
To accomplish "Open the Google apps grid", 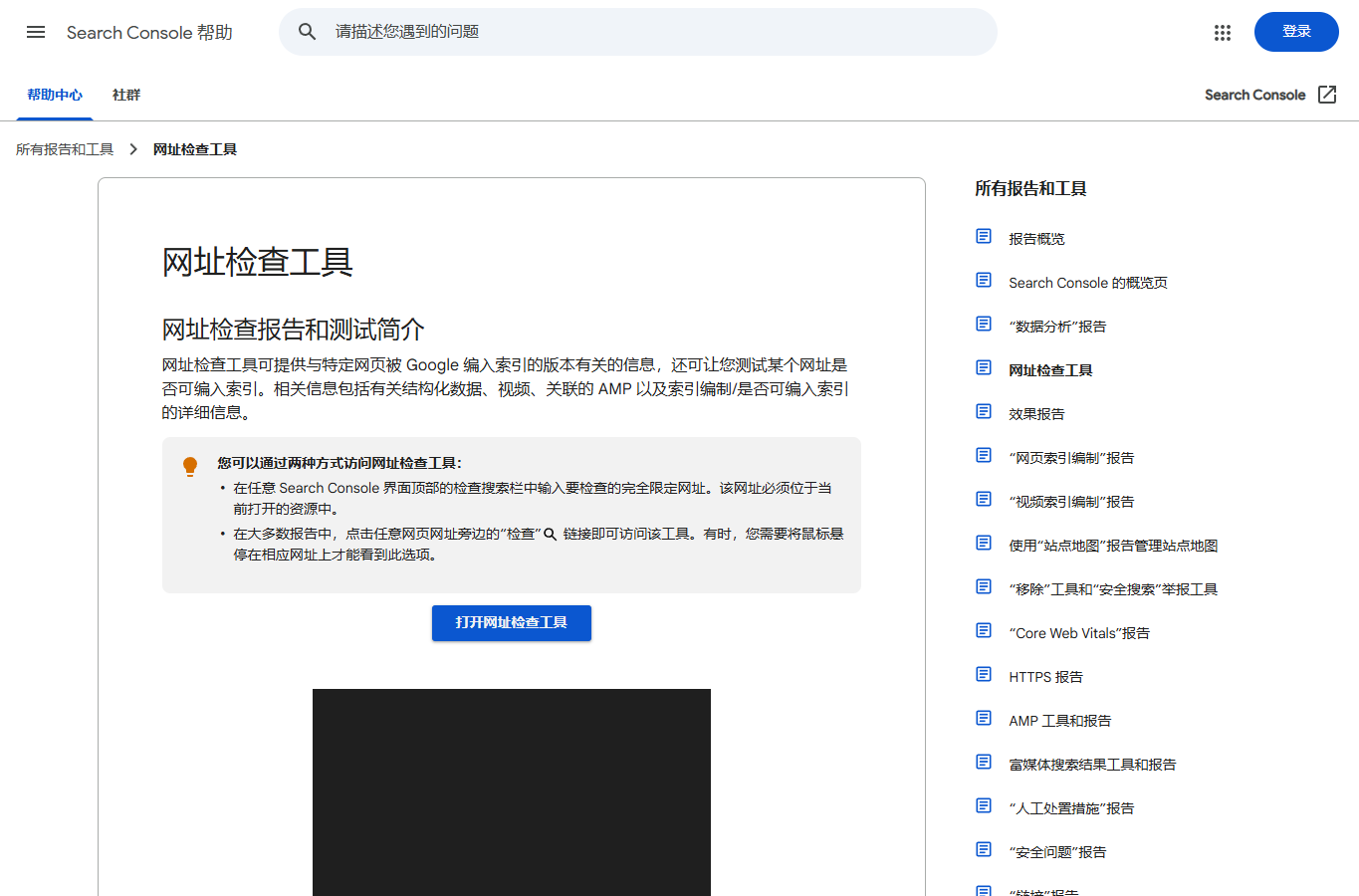I will click(1223, 33).
